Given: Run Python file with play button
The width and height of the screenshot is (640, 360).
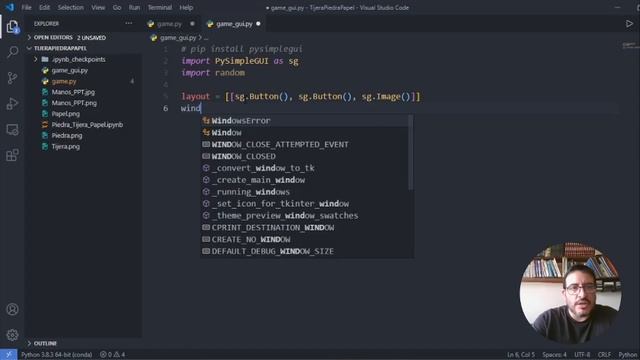Looking at the screenshot, I should click(x=629, y=24).
